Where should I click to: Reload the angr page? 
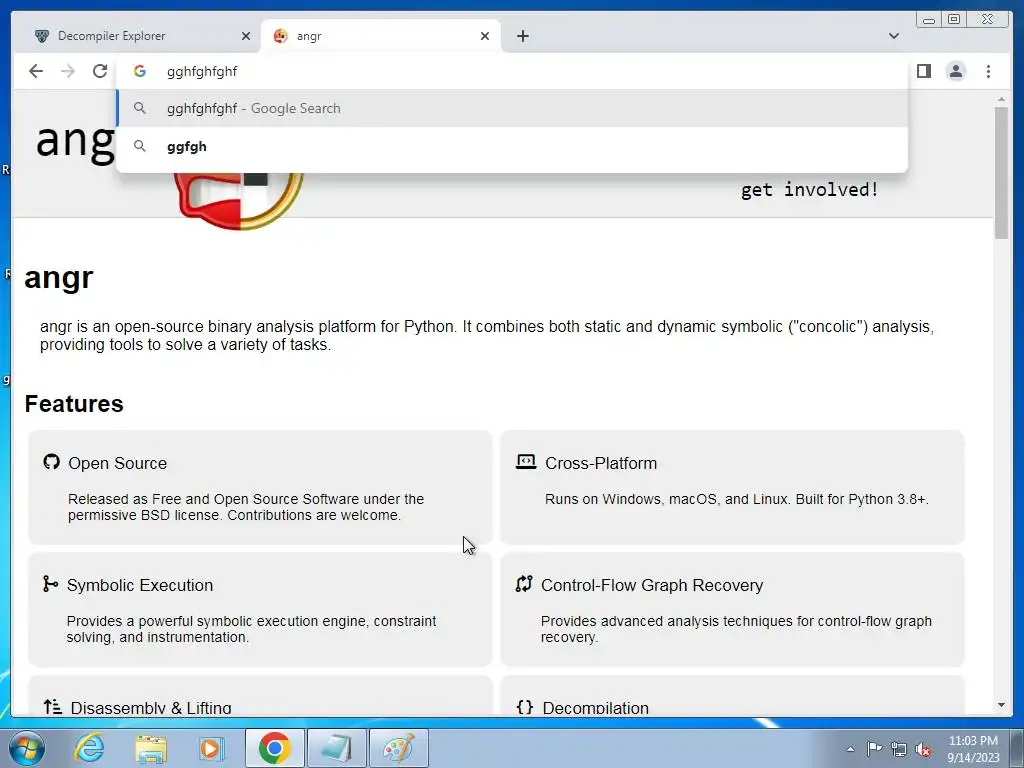click(100, 71)
